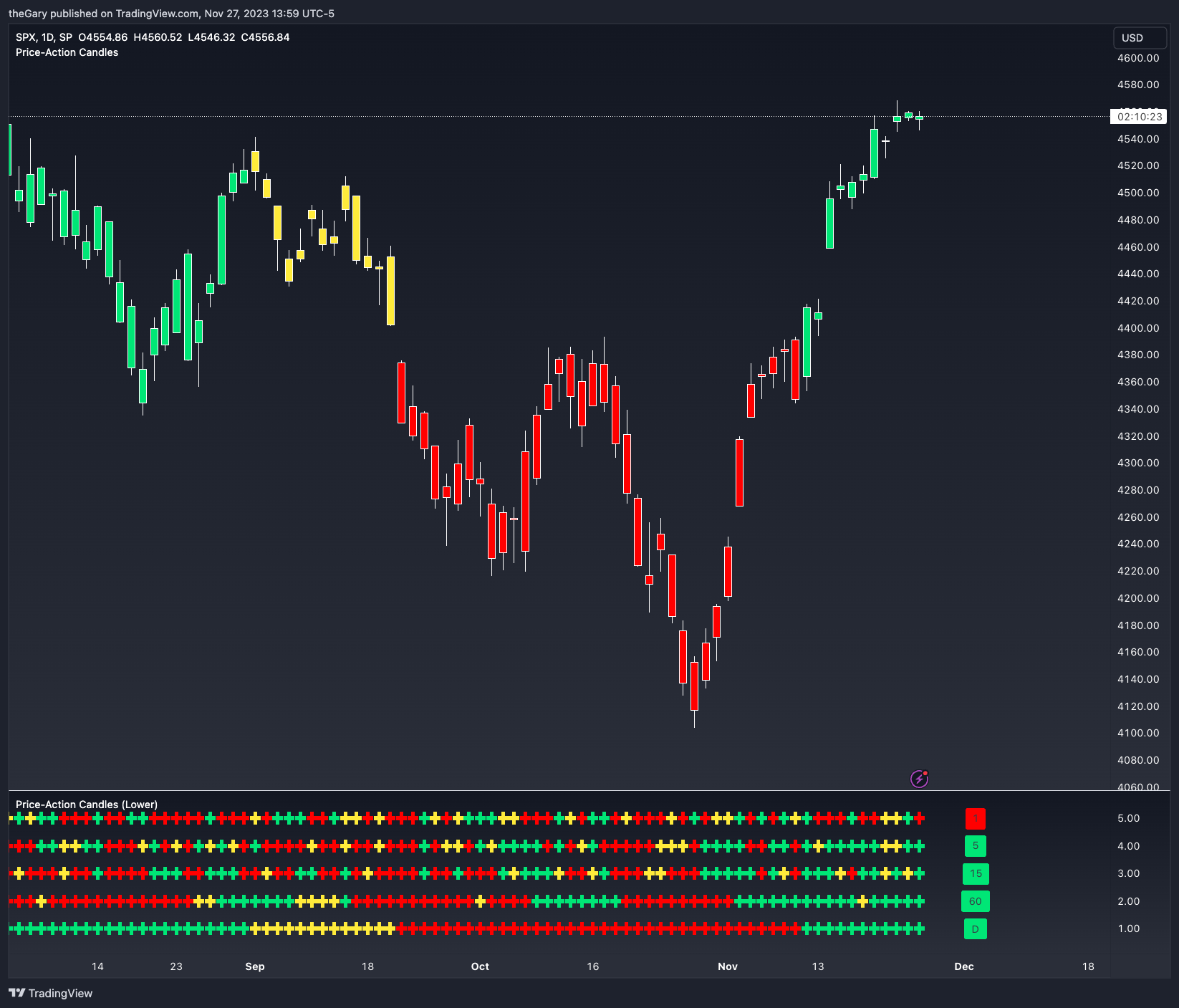Click the 3.00 lower pane scale value

click(x=1129, y=873)
